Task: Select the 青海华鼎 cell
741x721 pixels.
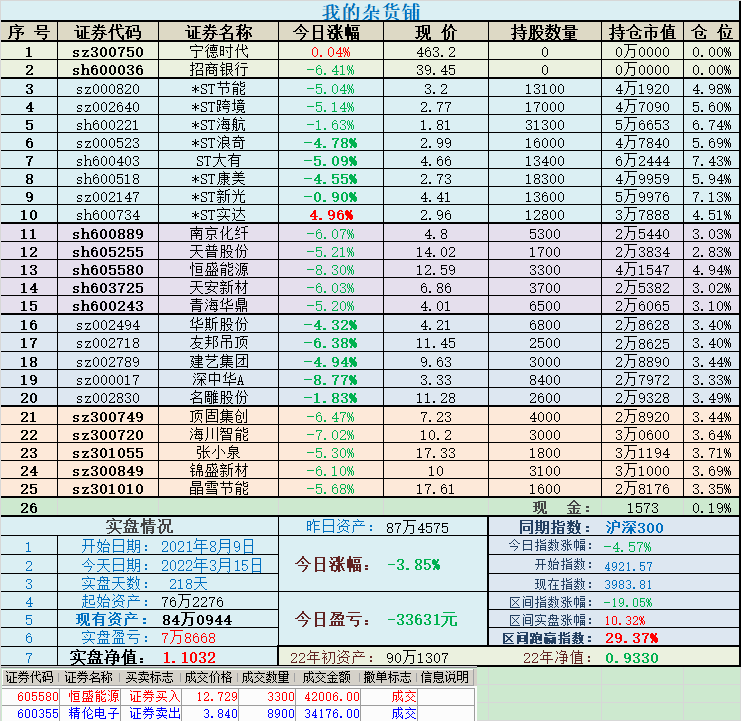Action: 218,306
